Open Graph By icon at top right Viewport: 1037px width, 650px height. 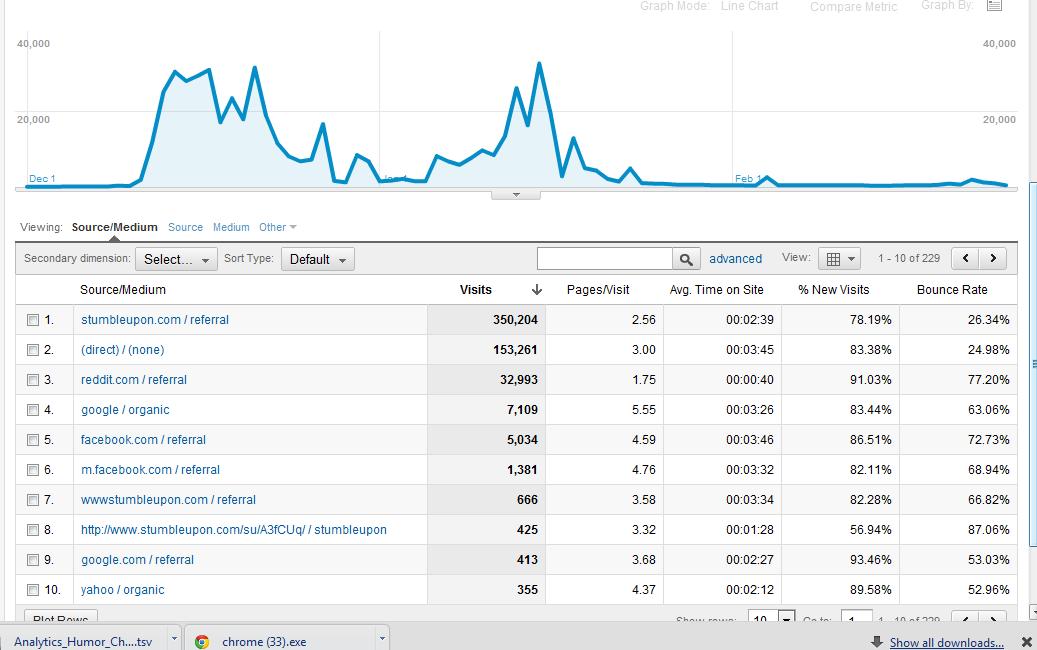[994, 6]
